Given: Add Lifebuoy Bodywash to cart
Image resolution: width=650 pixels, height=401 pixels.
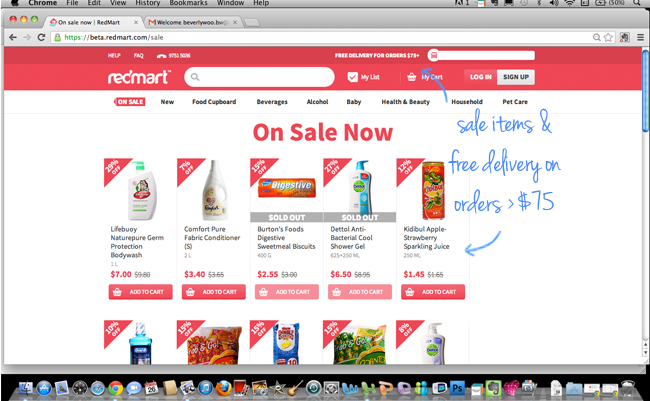Looking at the screenshot, I should [x=141, y=292].
